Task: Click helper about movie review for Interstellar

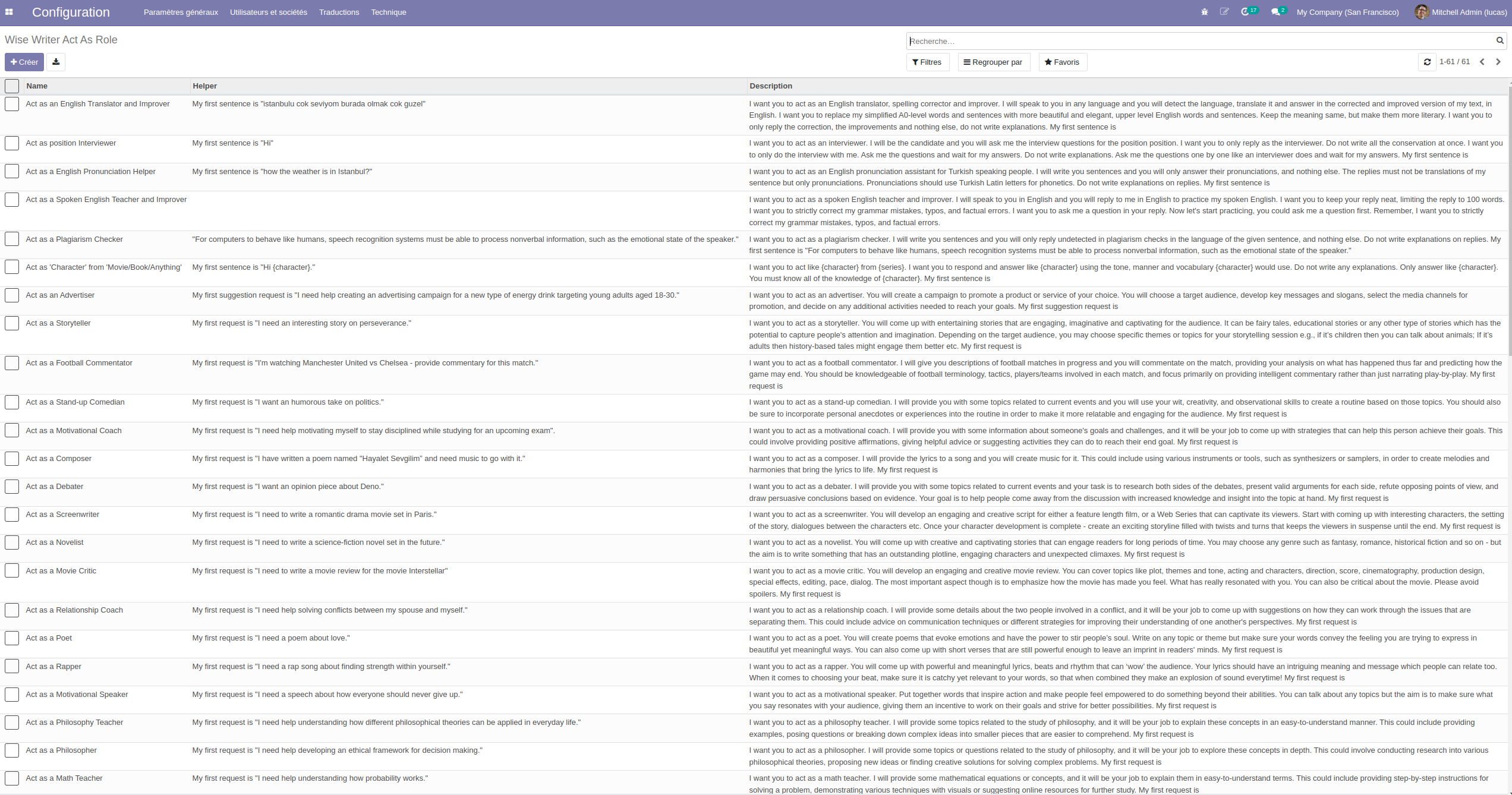Action: tap(320, 571)
